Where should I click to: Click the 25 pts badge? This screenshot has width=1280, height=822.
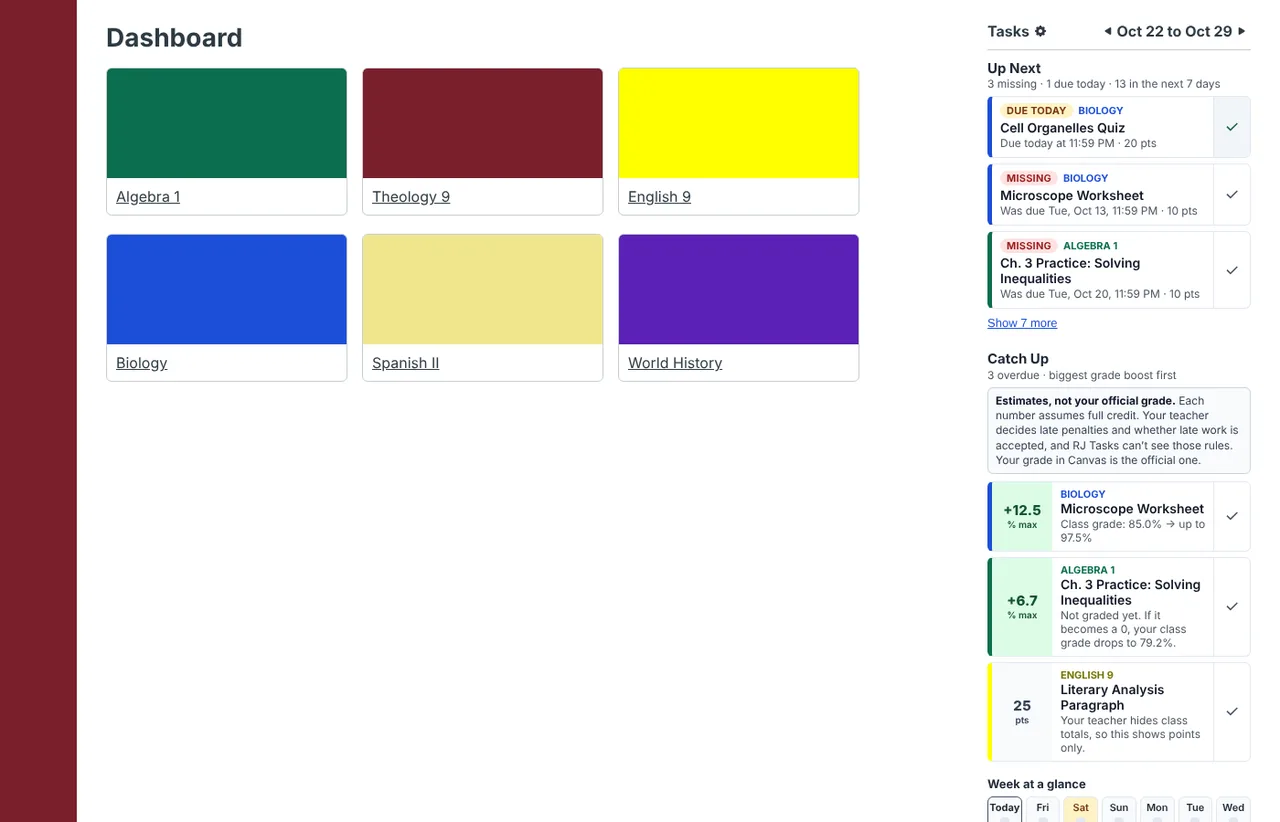point(1022,711)
